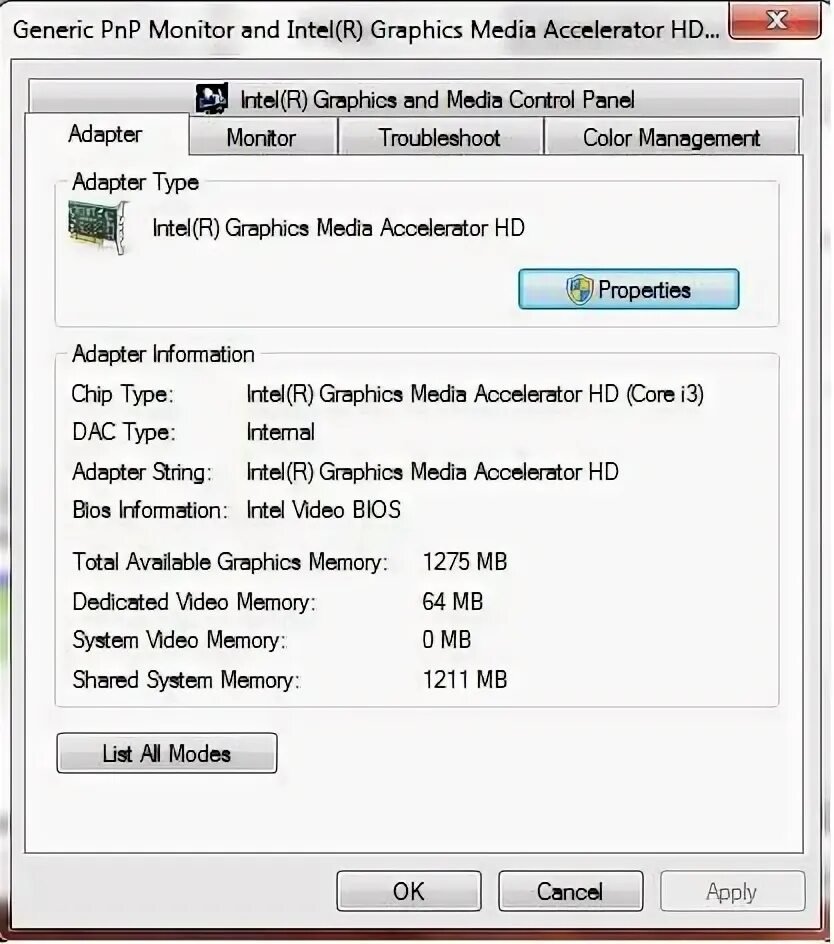
Task: Click the Intel control panel tab icon
Action: [211, 99]
